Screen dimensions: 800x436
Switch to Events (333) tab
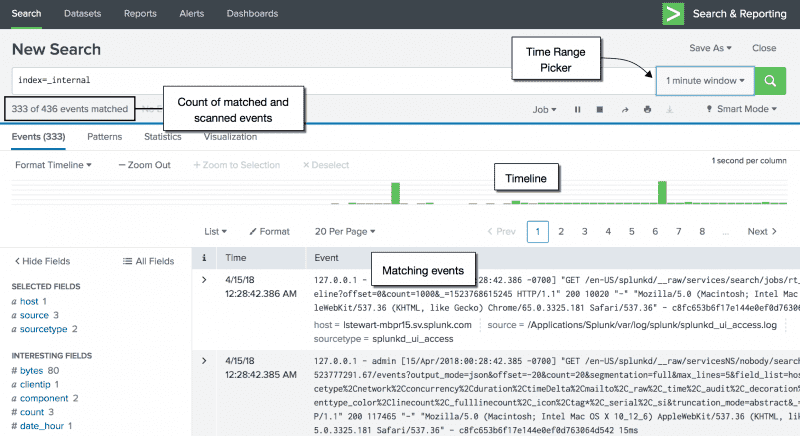38,137
